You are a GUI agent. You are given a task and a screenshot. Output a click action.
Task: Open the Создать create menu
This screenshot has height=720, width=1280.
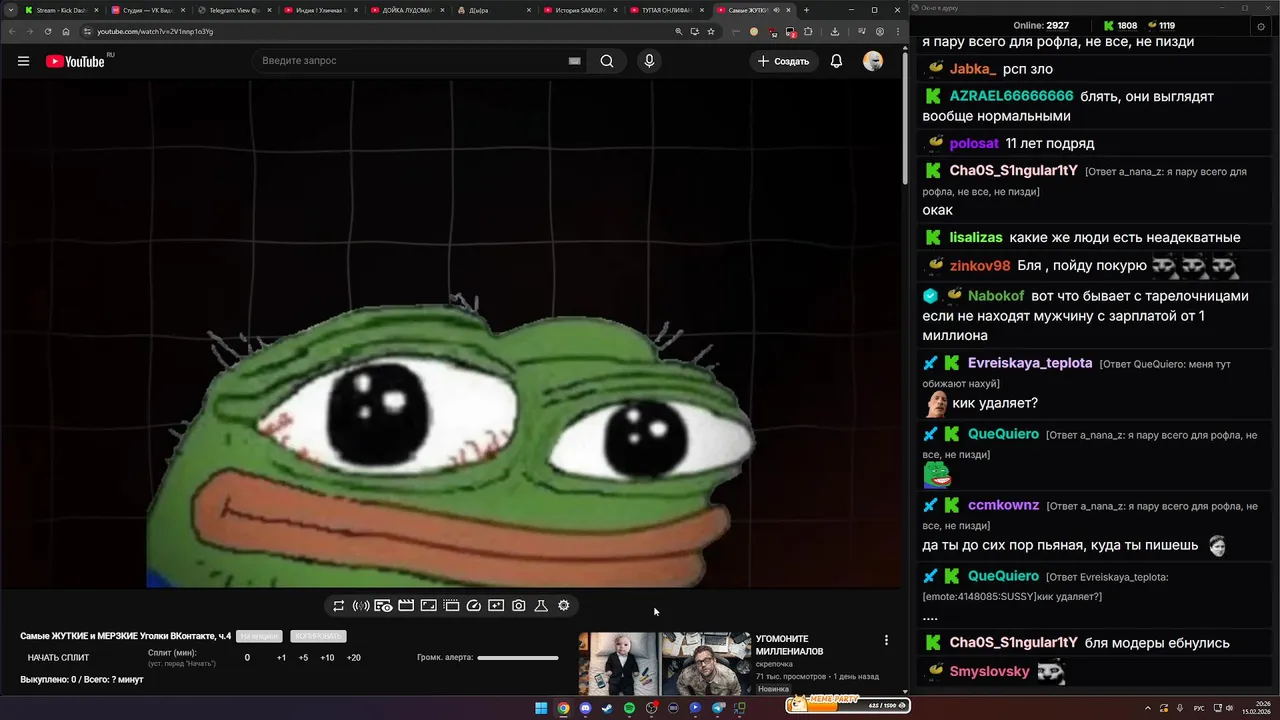pyautogui.click(x=784, y=61)
